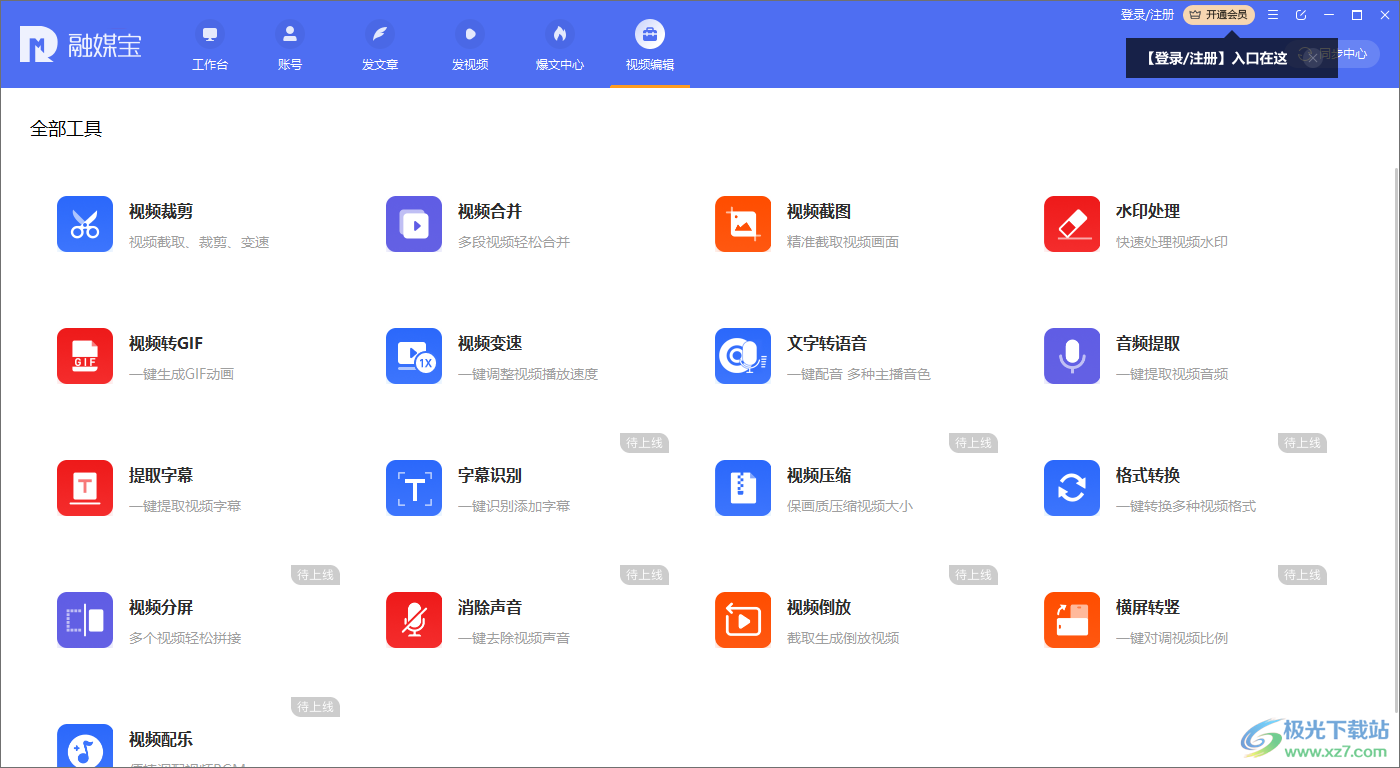This screenshot has height=768, width=1400.
Task: Open the hamburger menu in the title bar
Action: click(1273, 15)
